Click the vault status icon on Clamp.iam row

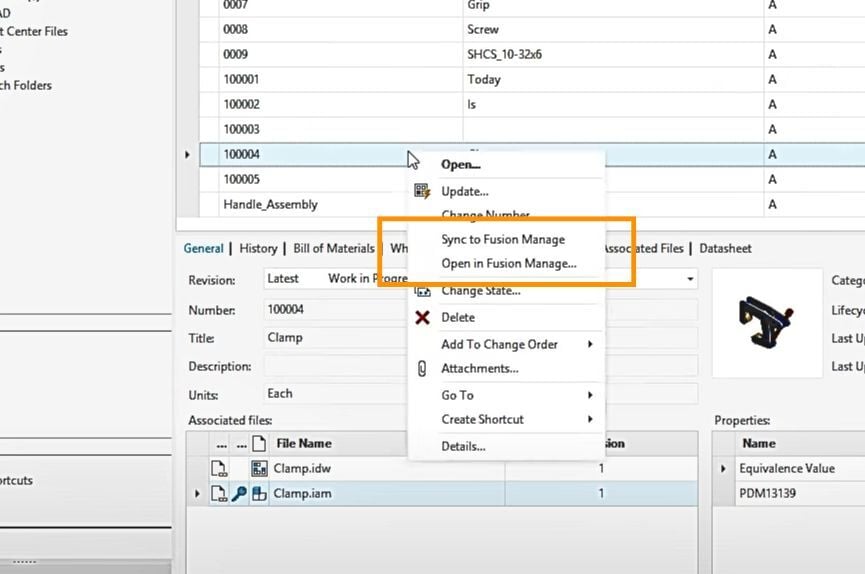(219, 493)
